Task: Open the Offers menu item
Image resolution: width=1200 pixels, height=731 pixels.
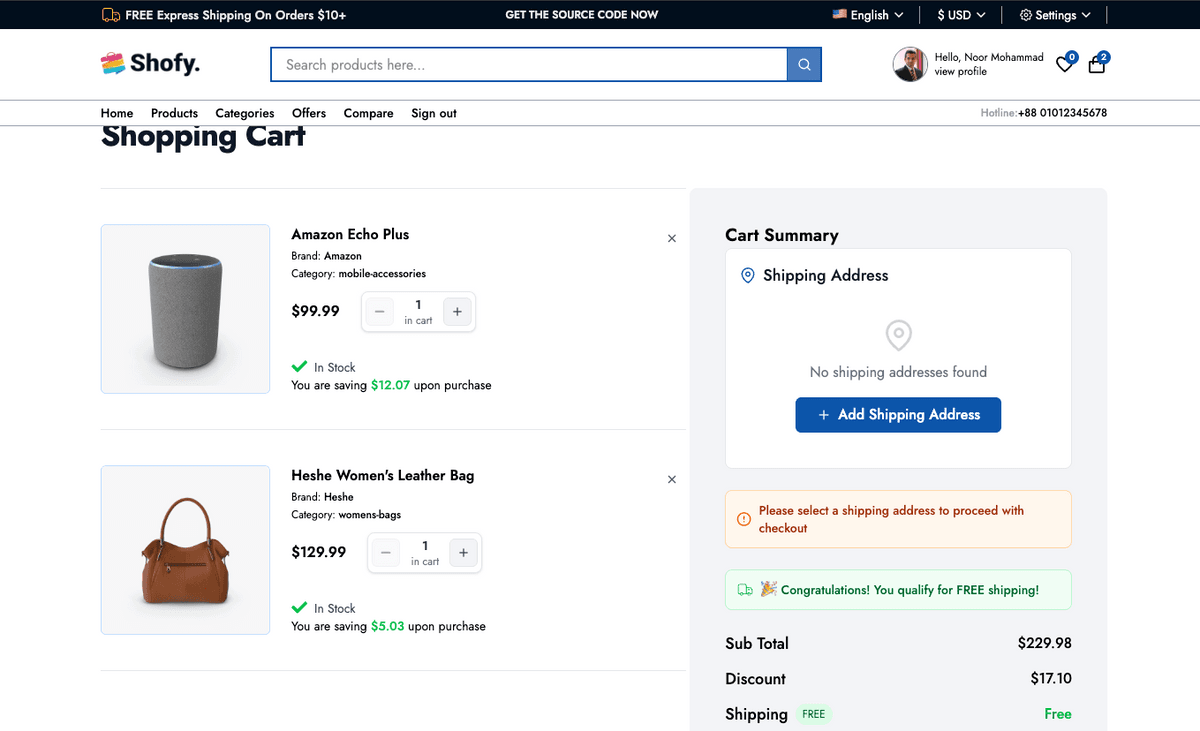Action: (x=309, y=113)
